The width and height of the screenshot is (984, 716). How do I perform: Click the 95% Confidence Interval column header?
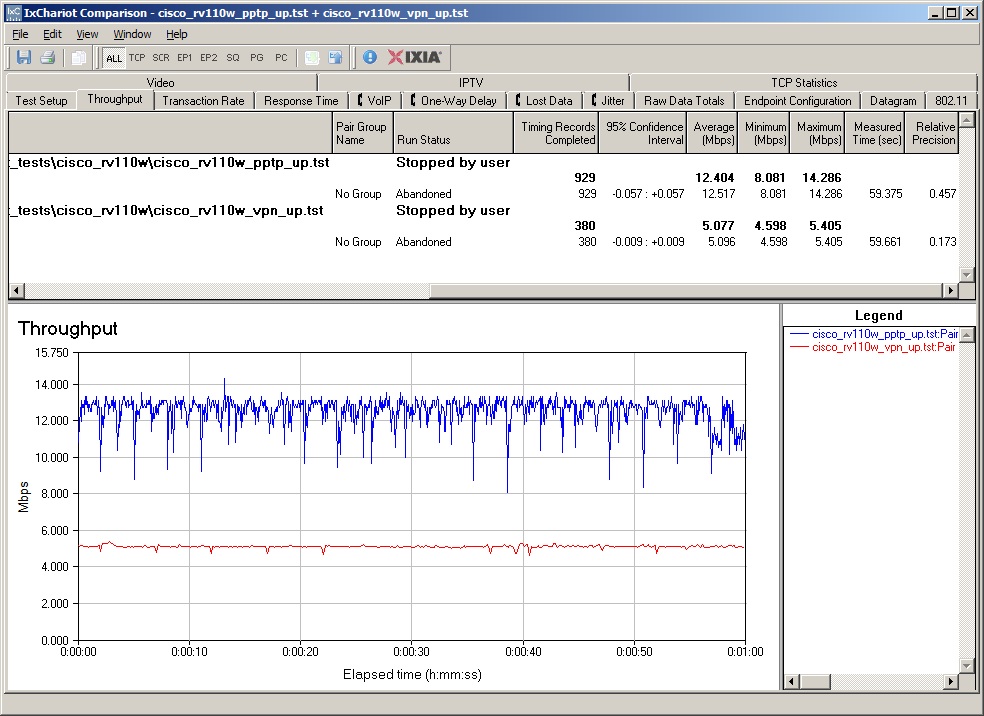(x=643, y=133)
